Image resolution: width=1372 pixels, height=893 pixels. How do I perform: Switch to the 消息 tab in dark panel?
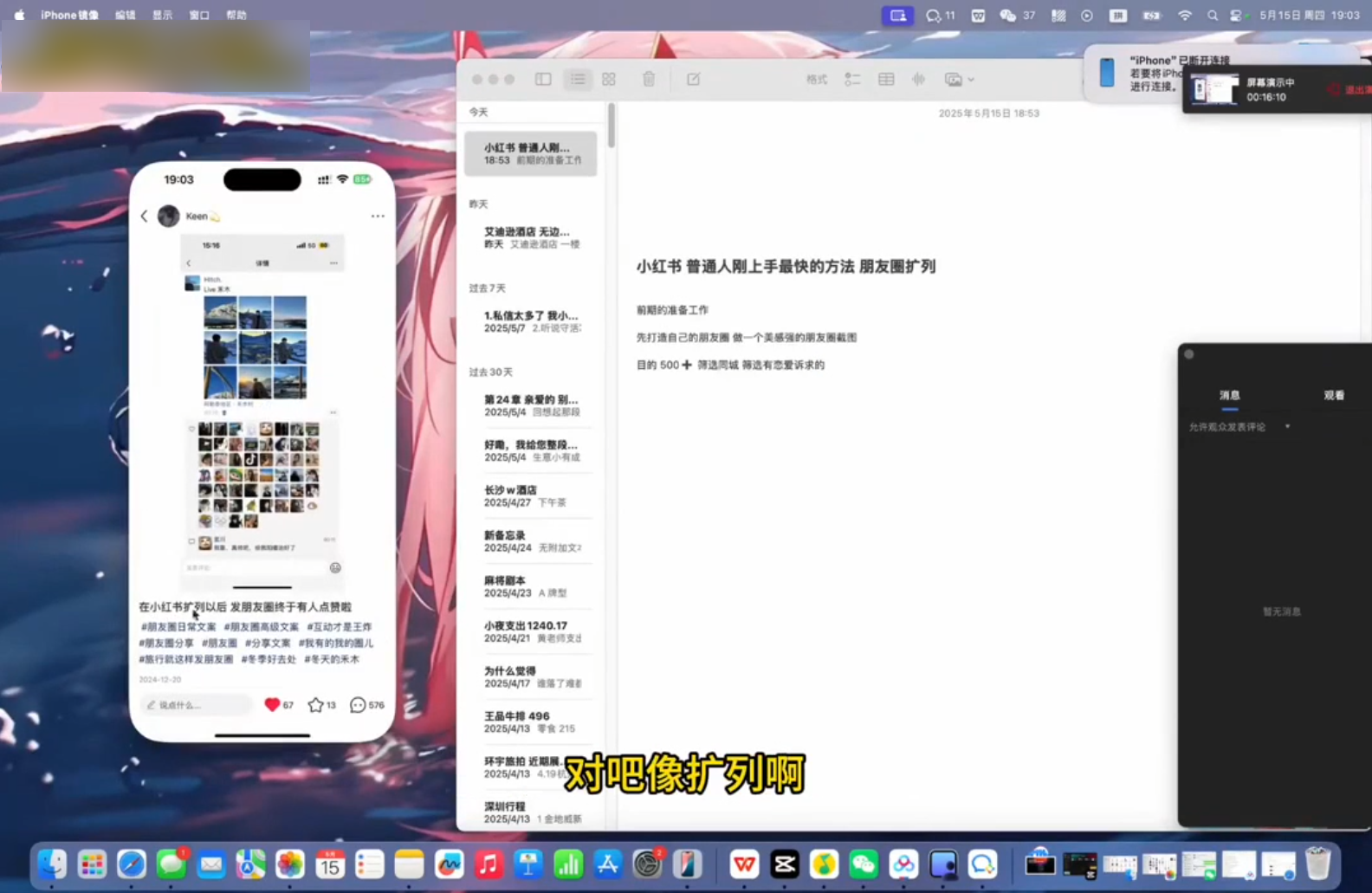point(1230,395)
